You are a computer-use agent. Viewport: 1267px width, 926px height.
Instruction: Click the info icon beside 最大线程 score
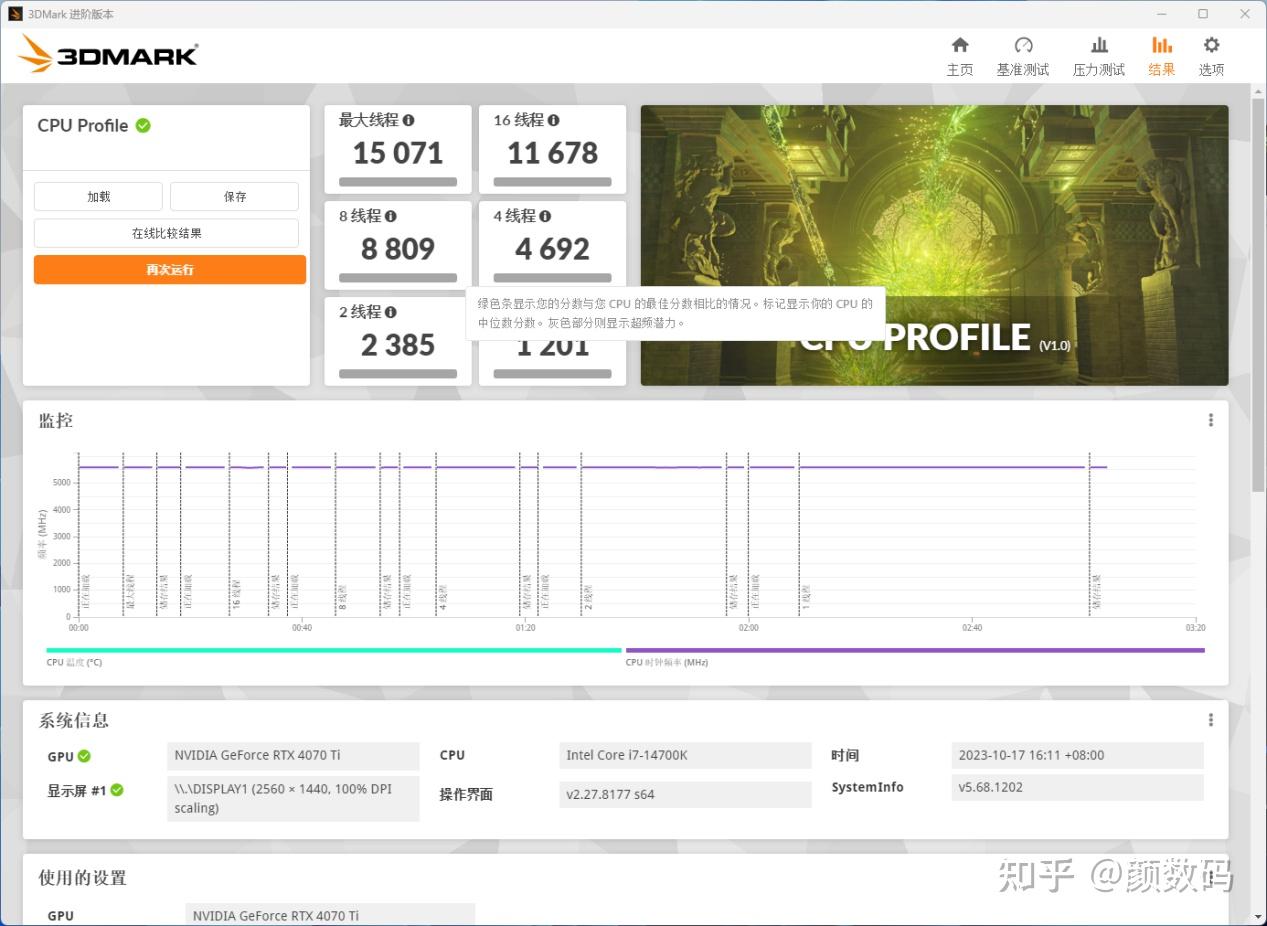[x=411, y=120]
